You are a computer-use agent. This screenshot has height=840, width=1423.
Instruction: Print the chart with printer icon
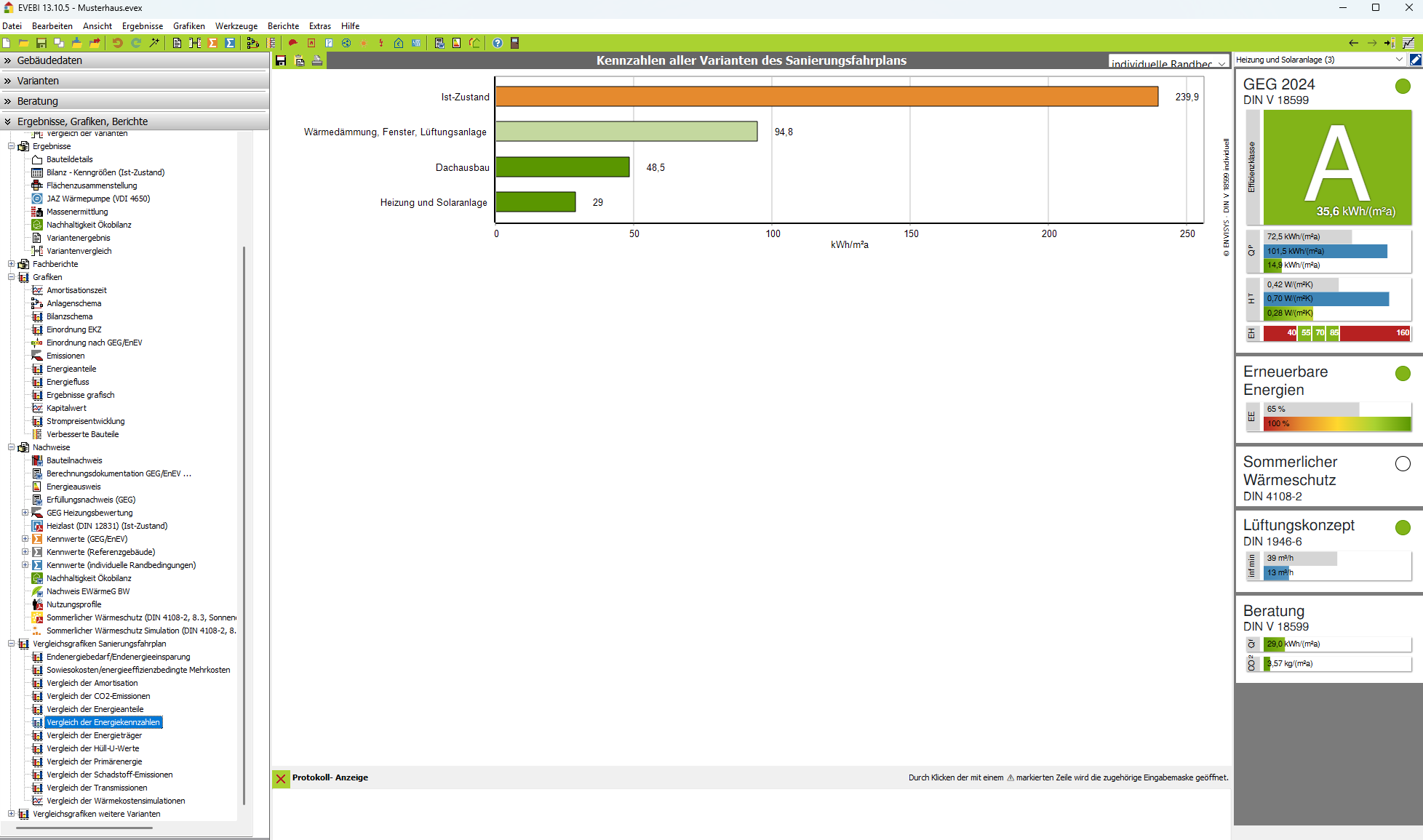(x=317, y=60)
